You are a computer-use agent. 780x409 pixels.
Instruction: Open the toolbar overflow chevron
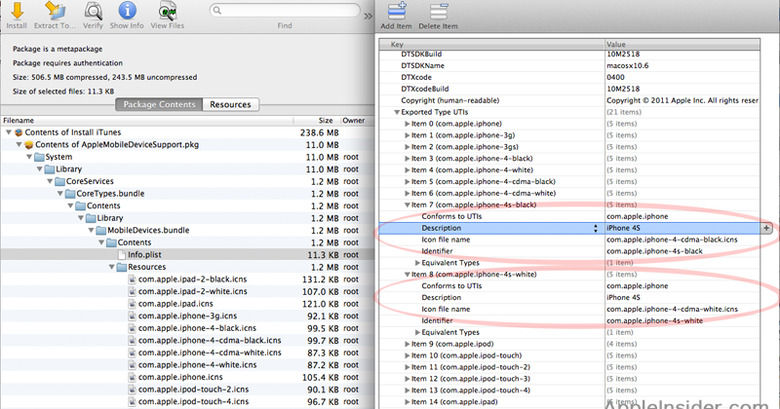coord(368,16)
